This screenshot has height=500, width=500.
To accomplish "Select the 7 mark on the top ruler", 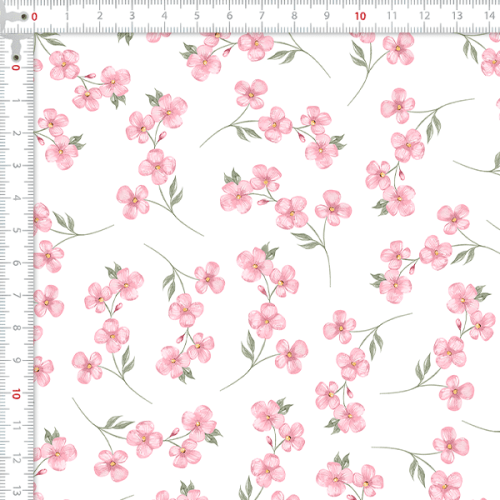I will (x=262, y=16).
